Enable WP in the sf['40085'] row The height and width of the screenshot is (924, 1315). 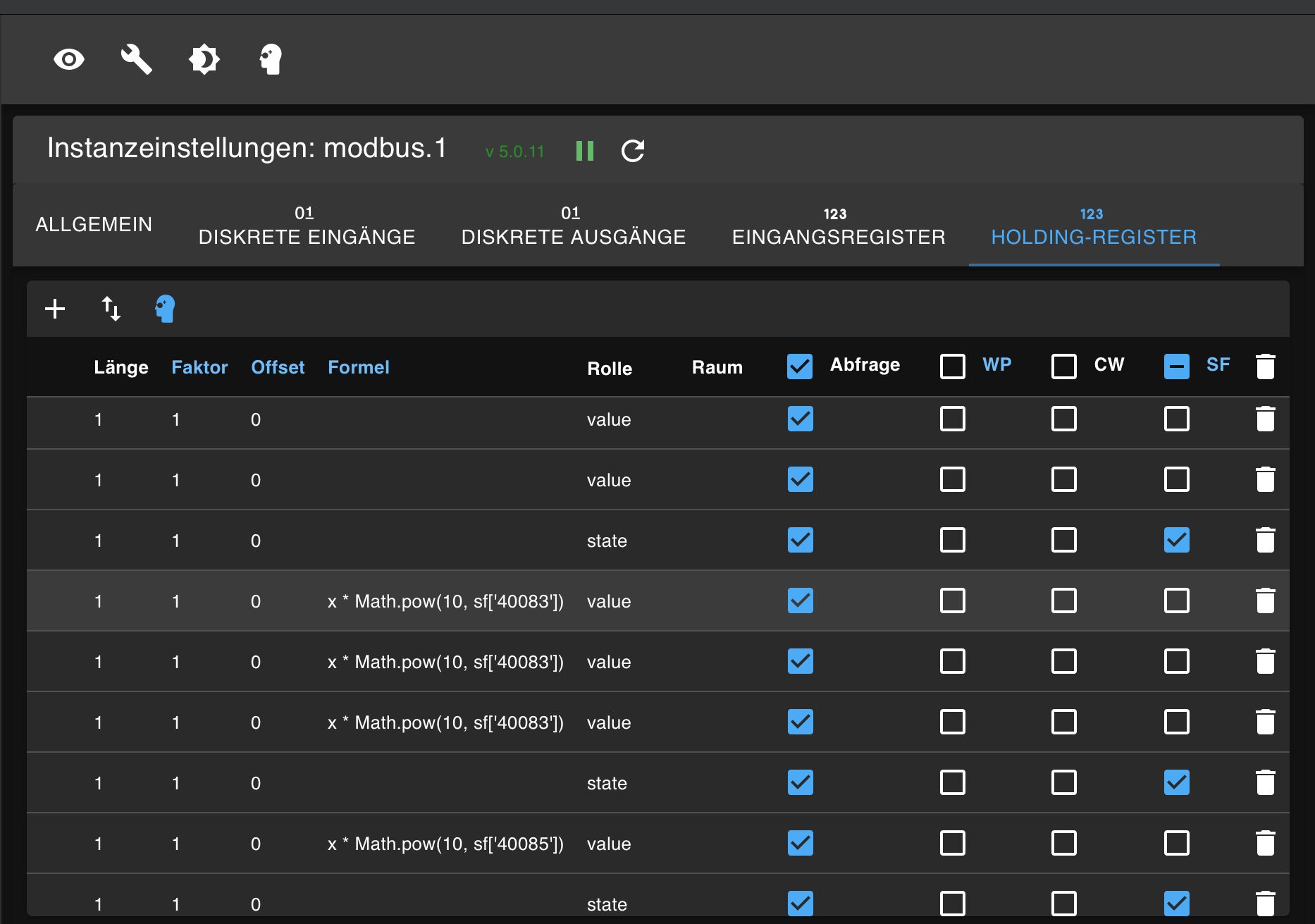953,844
